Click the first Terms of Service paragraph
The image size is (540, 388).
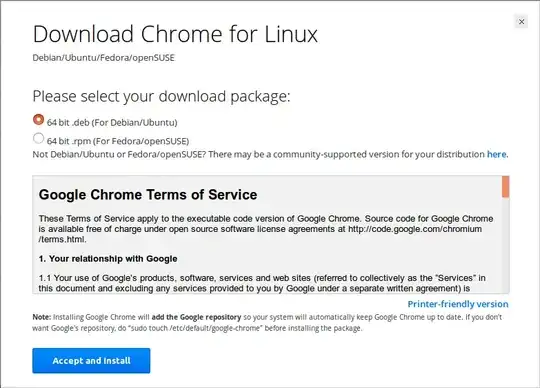266,229
